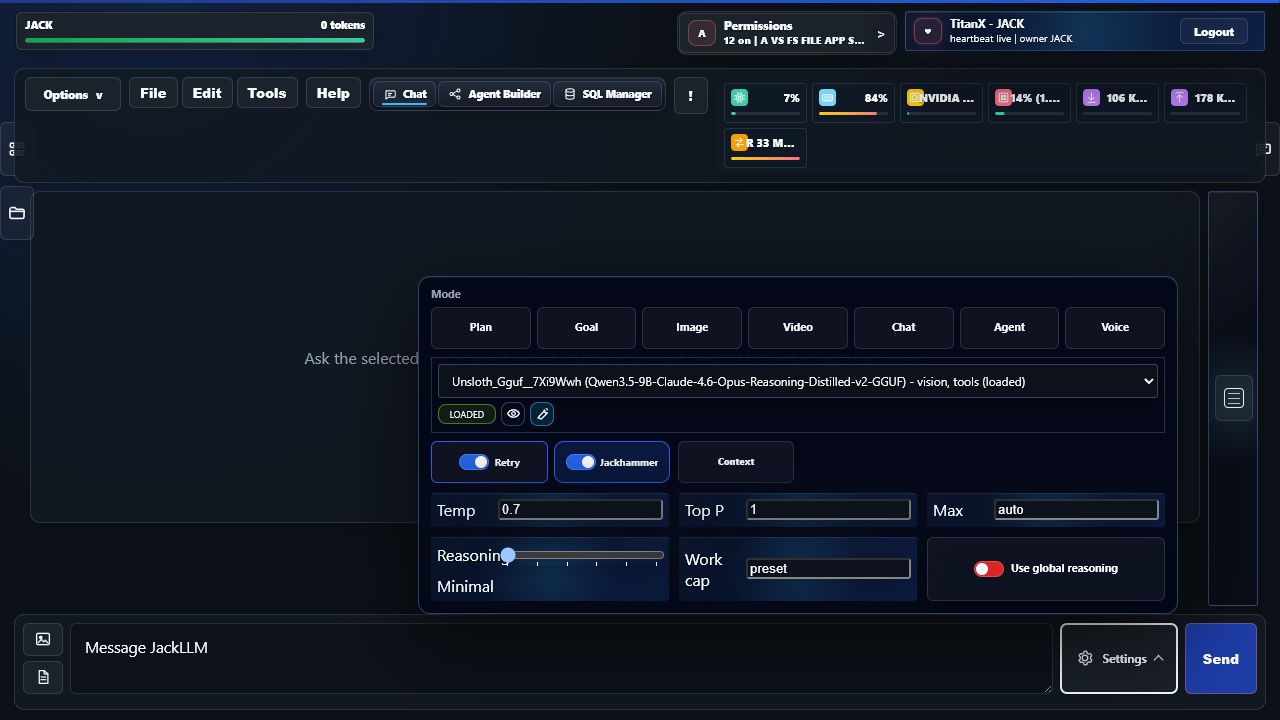Click the Send button

click(x=1220, y=658)
